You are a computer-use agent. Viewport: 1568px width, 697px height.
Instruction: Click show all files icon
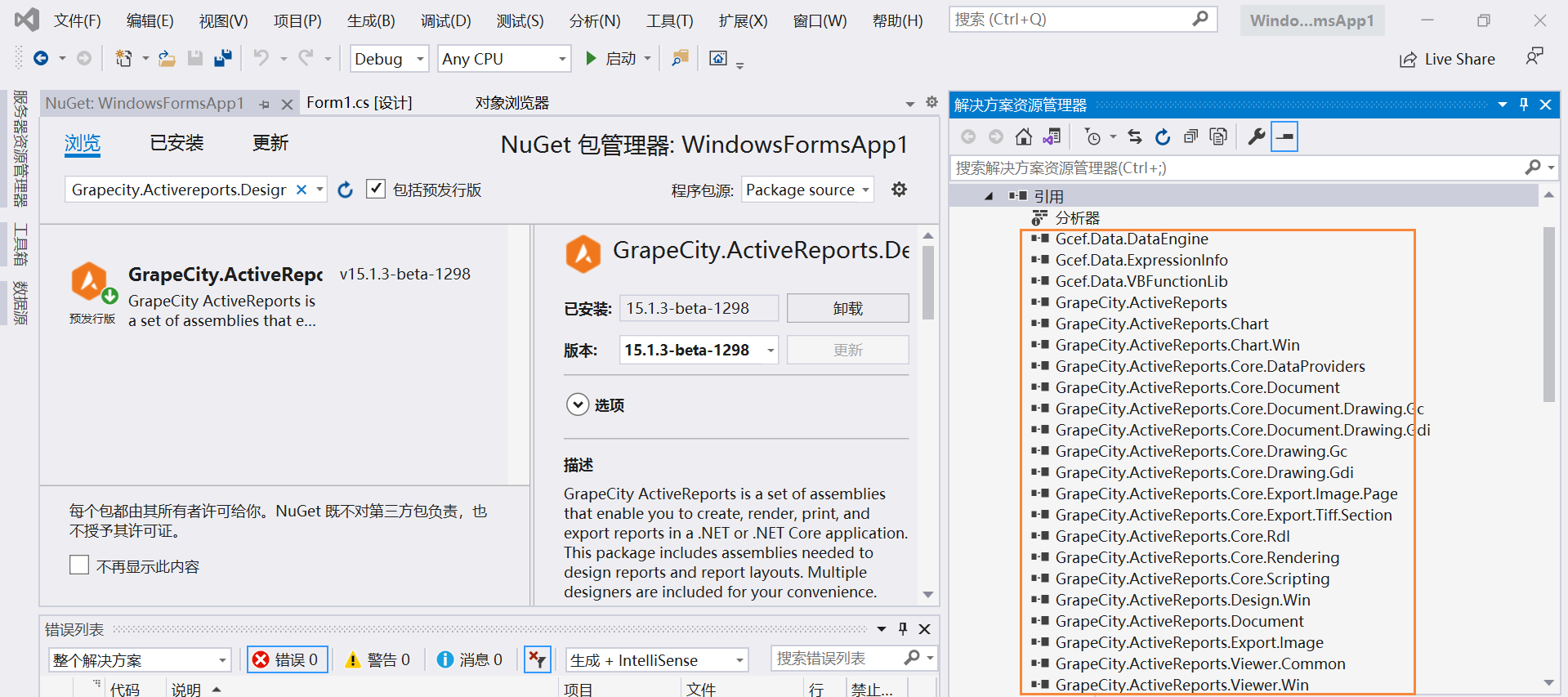coord(1218,136)
